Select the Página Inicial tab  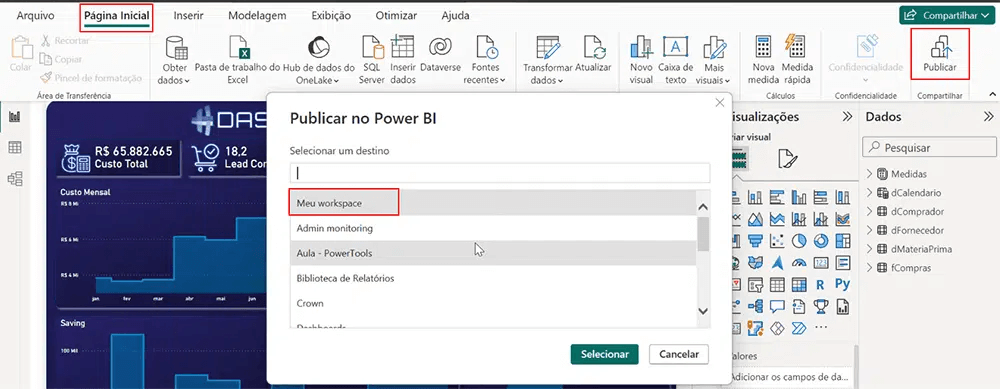pos(117,15)
